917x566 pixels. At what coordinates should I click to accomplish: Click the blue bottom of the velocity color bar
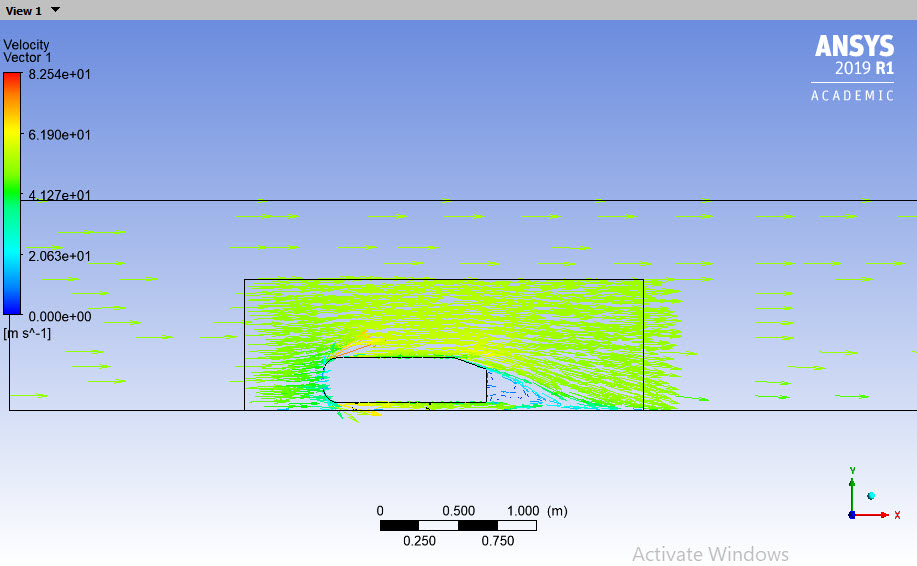pos(11,309)
